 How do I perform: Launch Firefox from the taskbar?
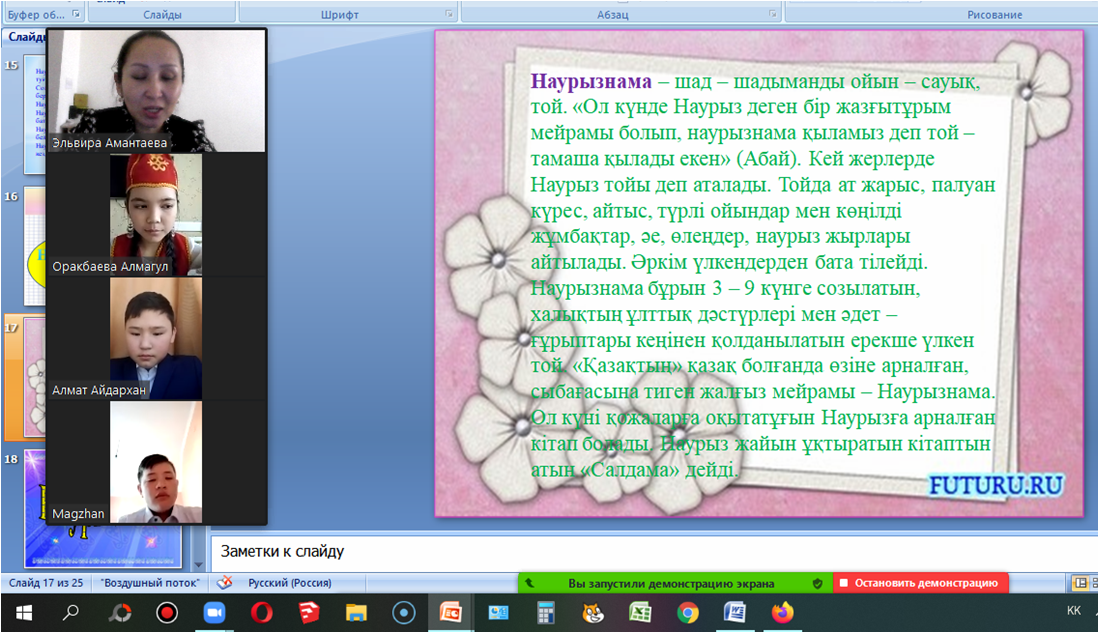click(x=782, y=612)
